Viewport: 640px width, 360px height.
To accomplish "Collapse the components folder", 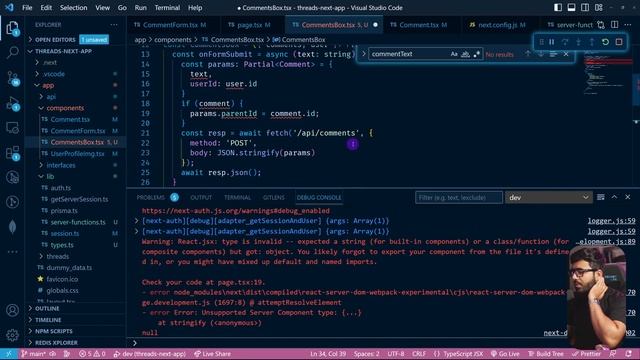I will coord(64,108).
